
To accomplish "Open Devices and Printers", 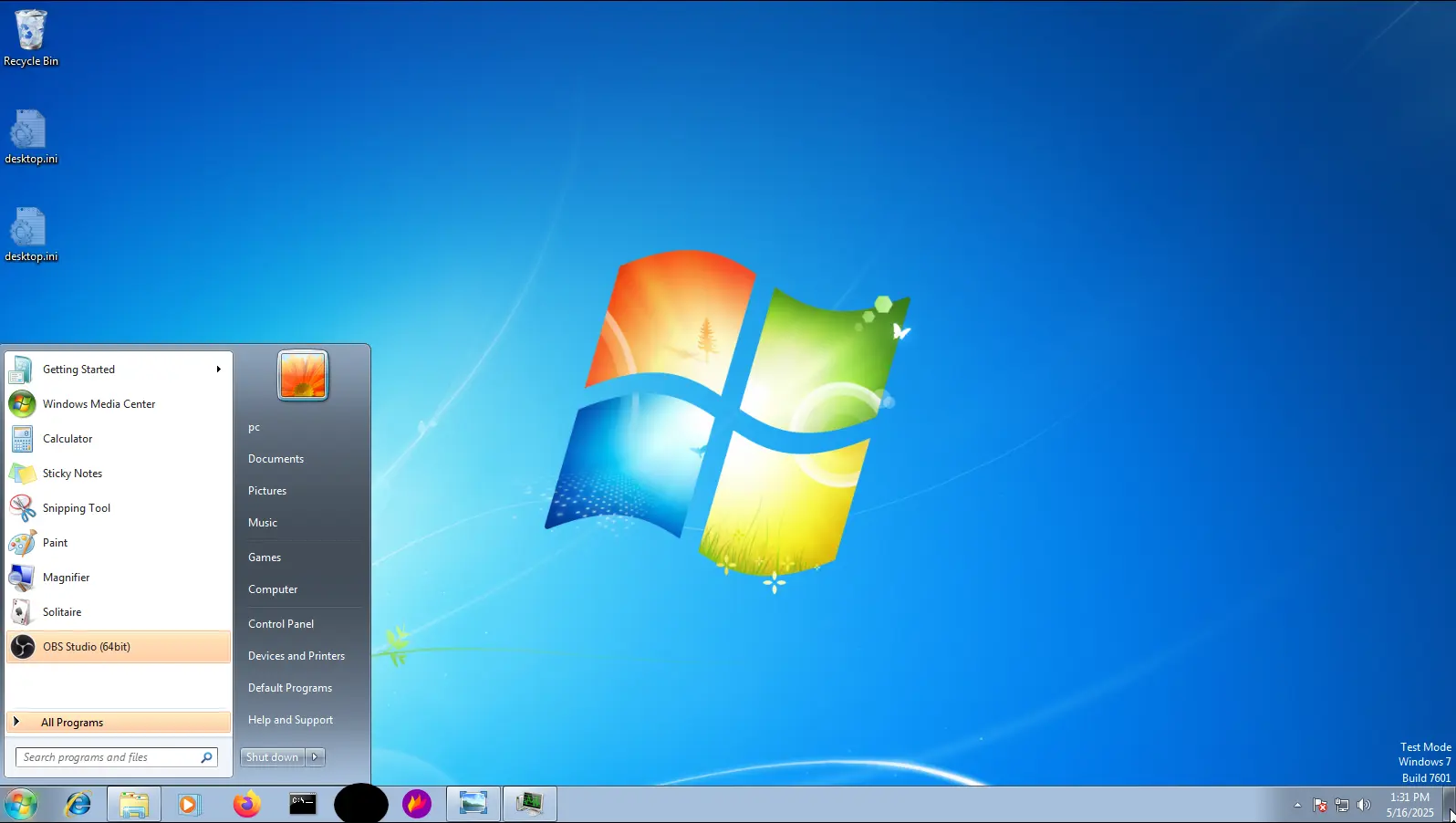I will coord(302,656).
